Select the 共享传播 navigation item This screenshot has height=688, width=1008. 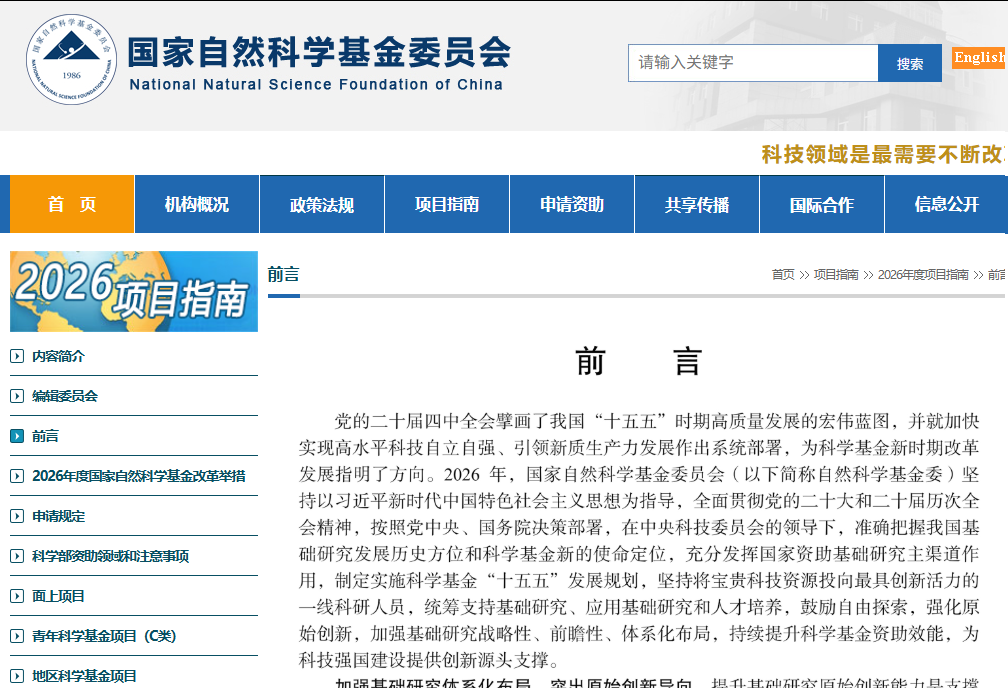coord(696,203)
